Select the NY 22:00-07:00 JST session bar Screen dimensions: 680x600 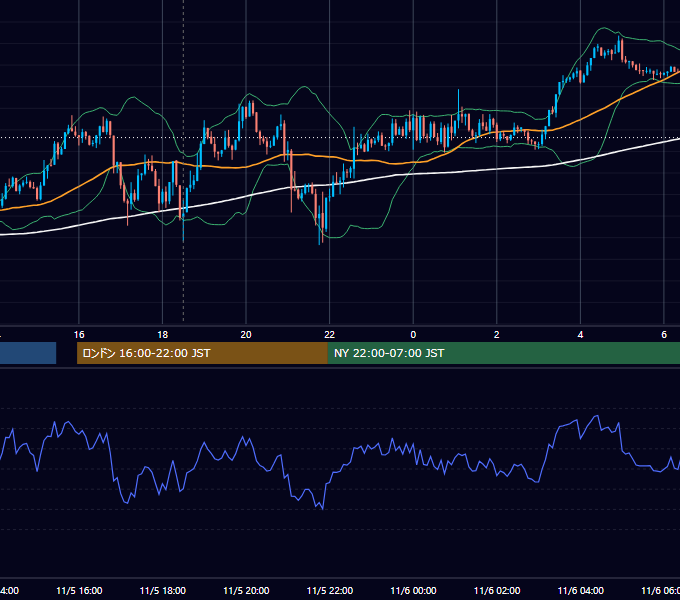pos(503,353)
